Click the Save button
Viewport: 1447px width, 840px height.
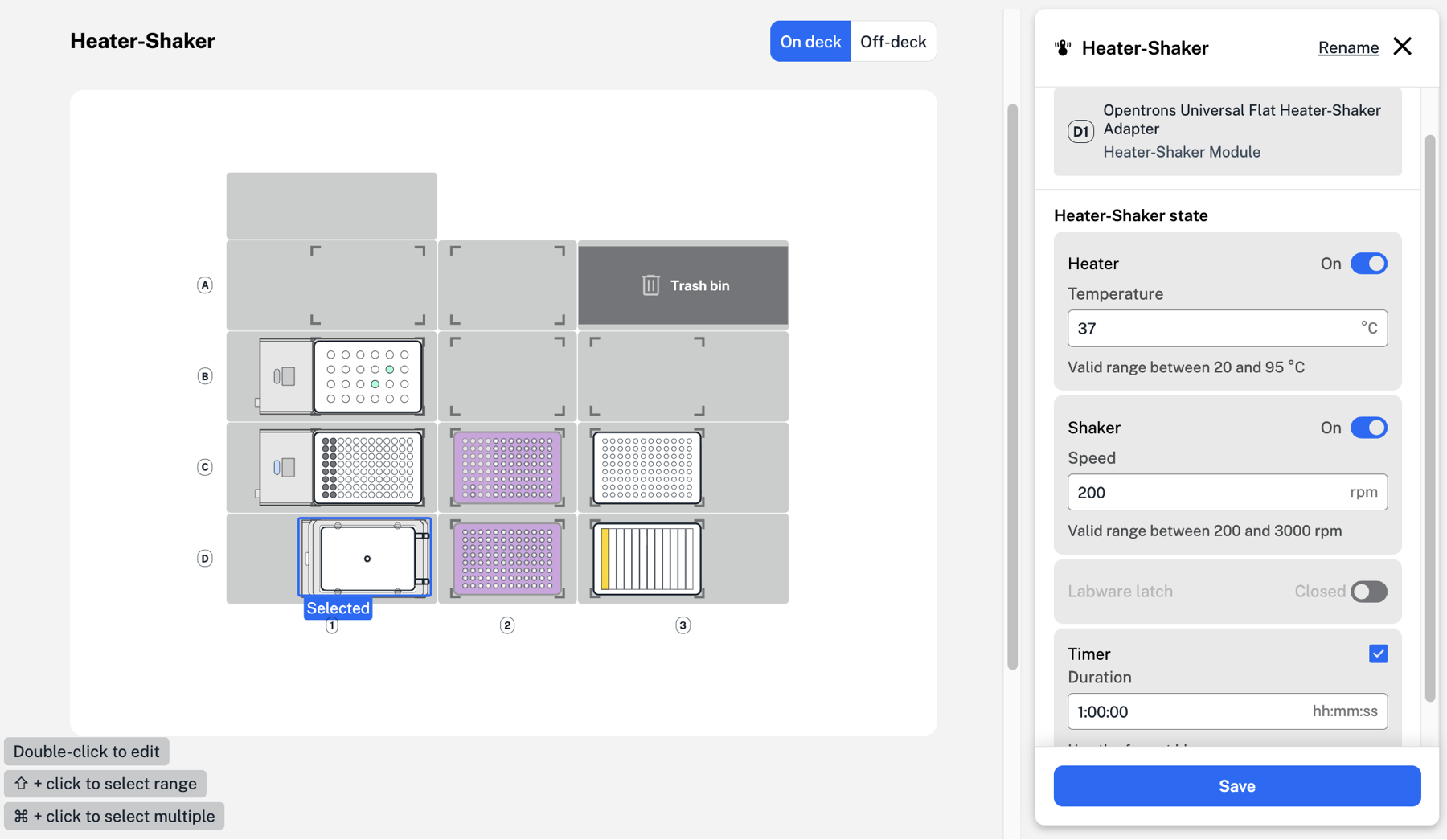1236,786
